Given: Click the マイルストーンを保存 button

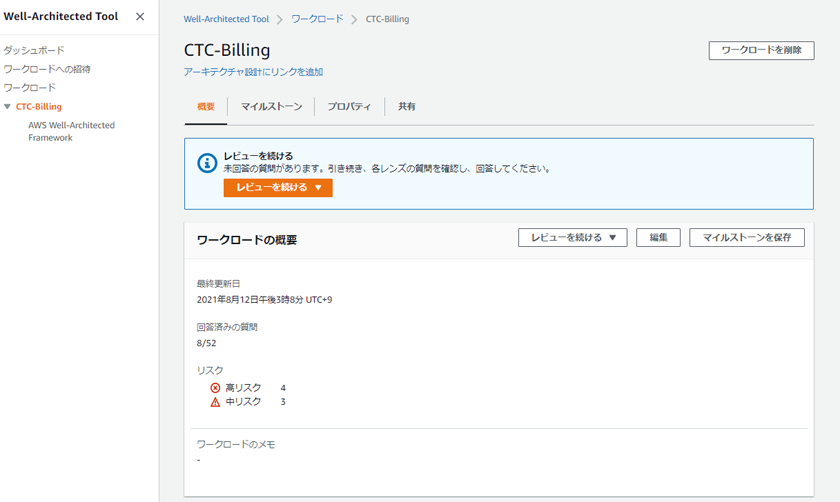Looking at the screenshot, I should 747,237.
